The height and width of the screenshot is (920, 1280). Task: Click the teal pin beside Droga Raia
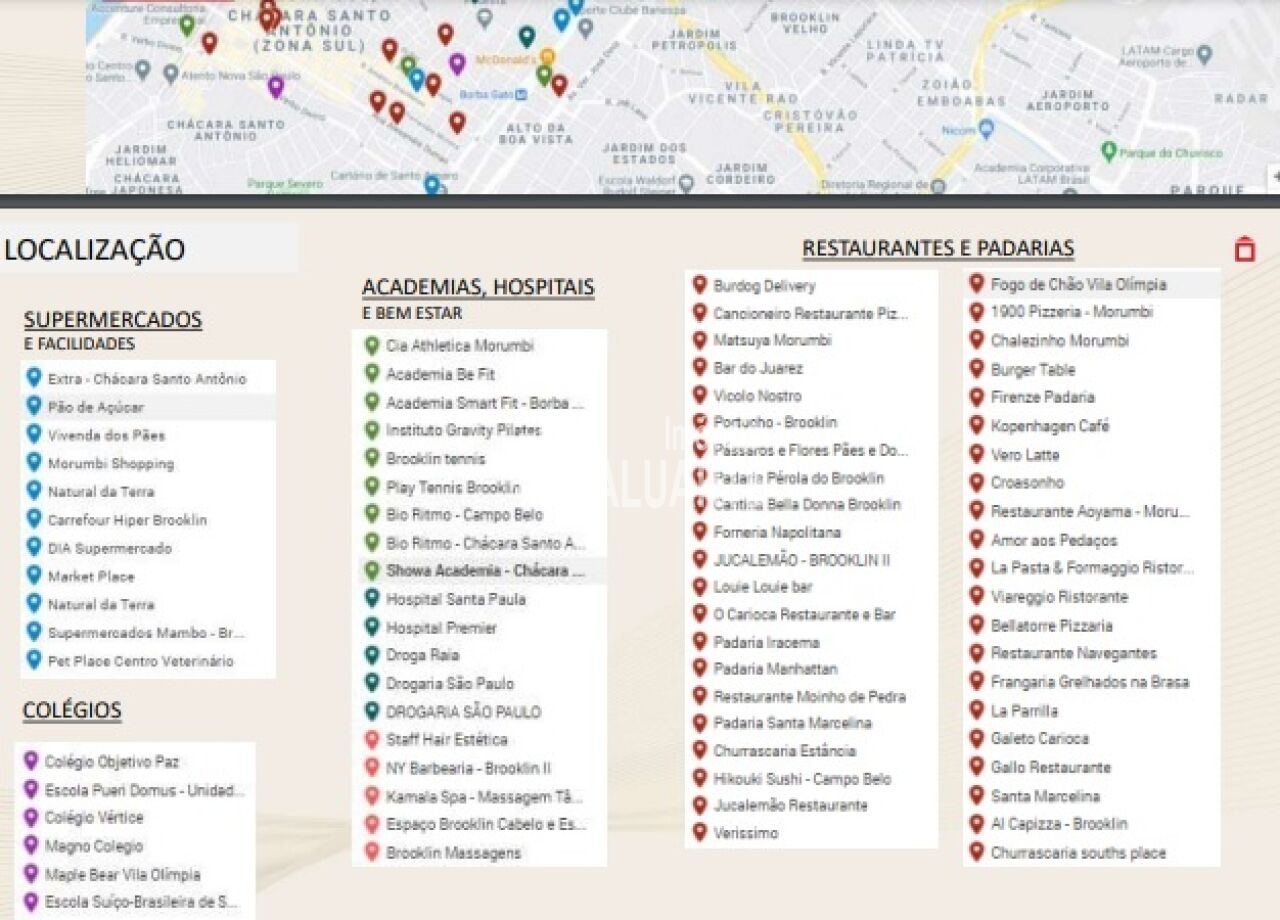pos(372,656)
